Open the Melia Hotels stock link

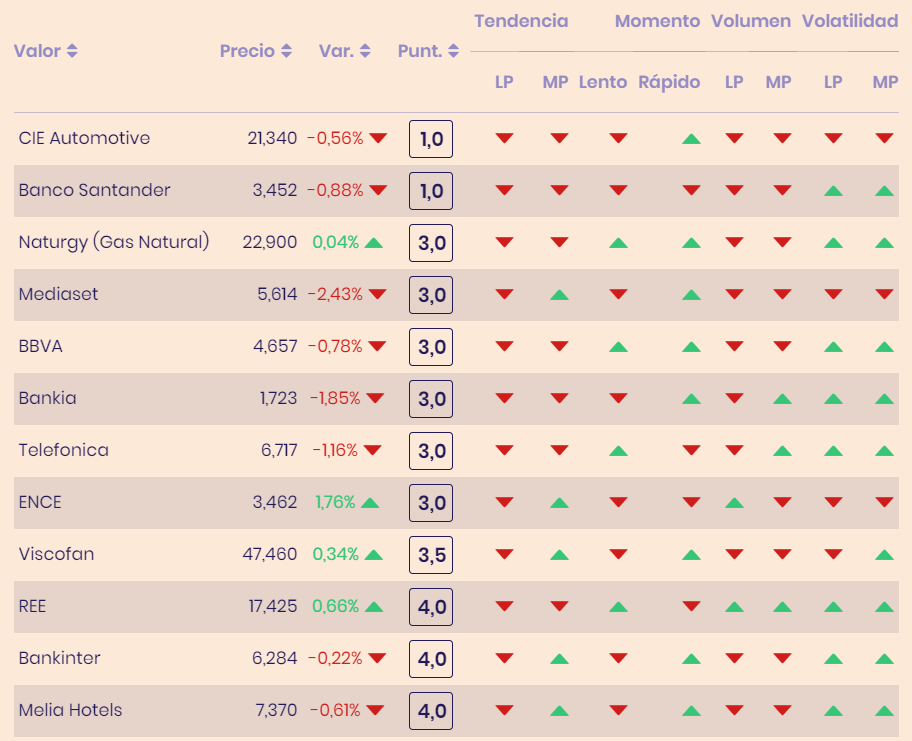70,710
